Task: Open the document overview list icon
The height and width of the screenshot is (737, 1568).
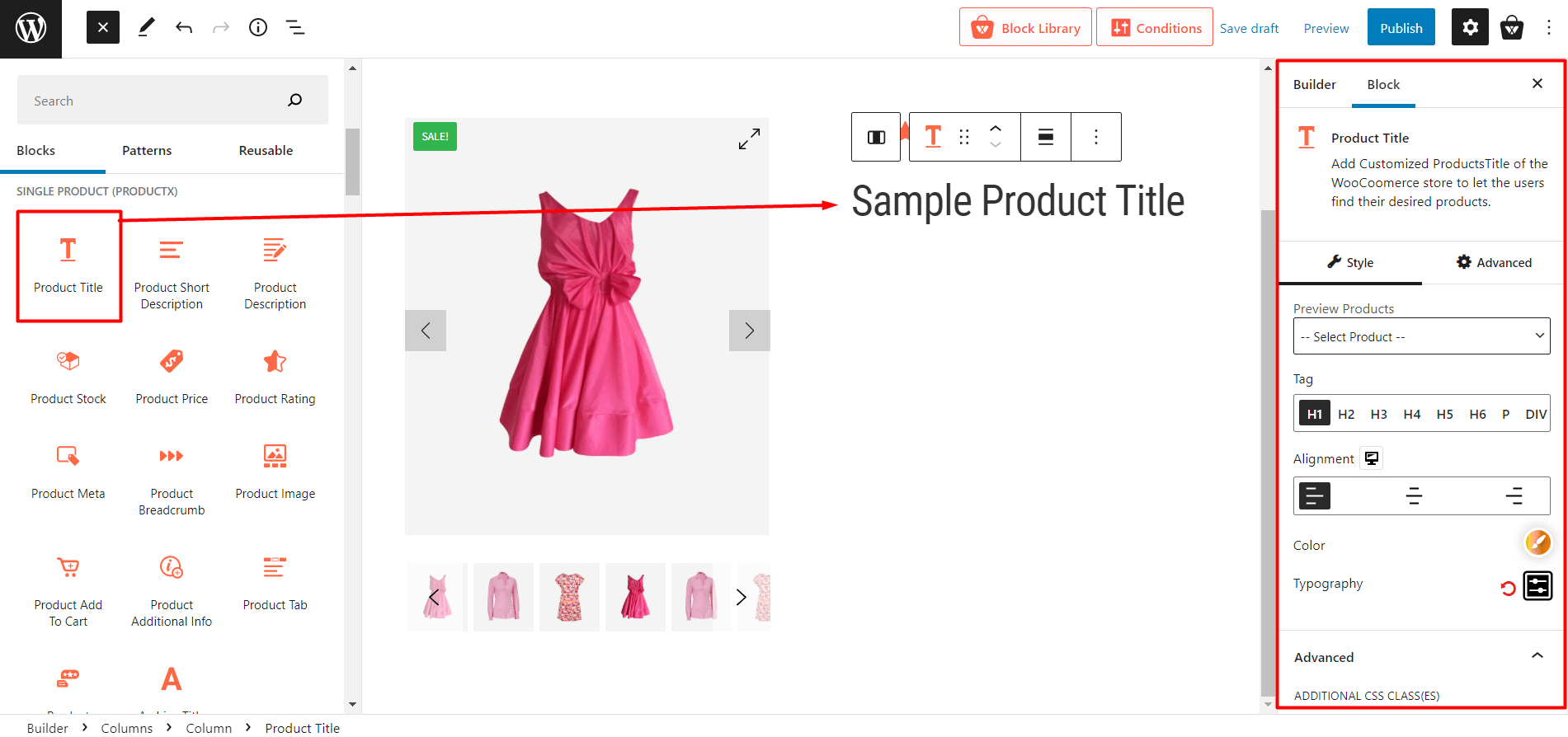Action: [x=294, y=27]
